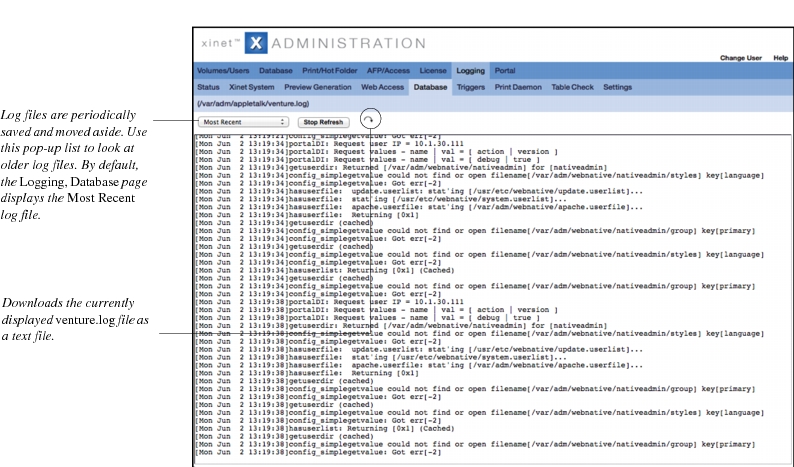
Task: Open the Most Recent log file dropdown
Action: pyautogui.click(x=243, y=122)
